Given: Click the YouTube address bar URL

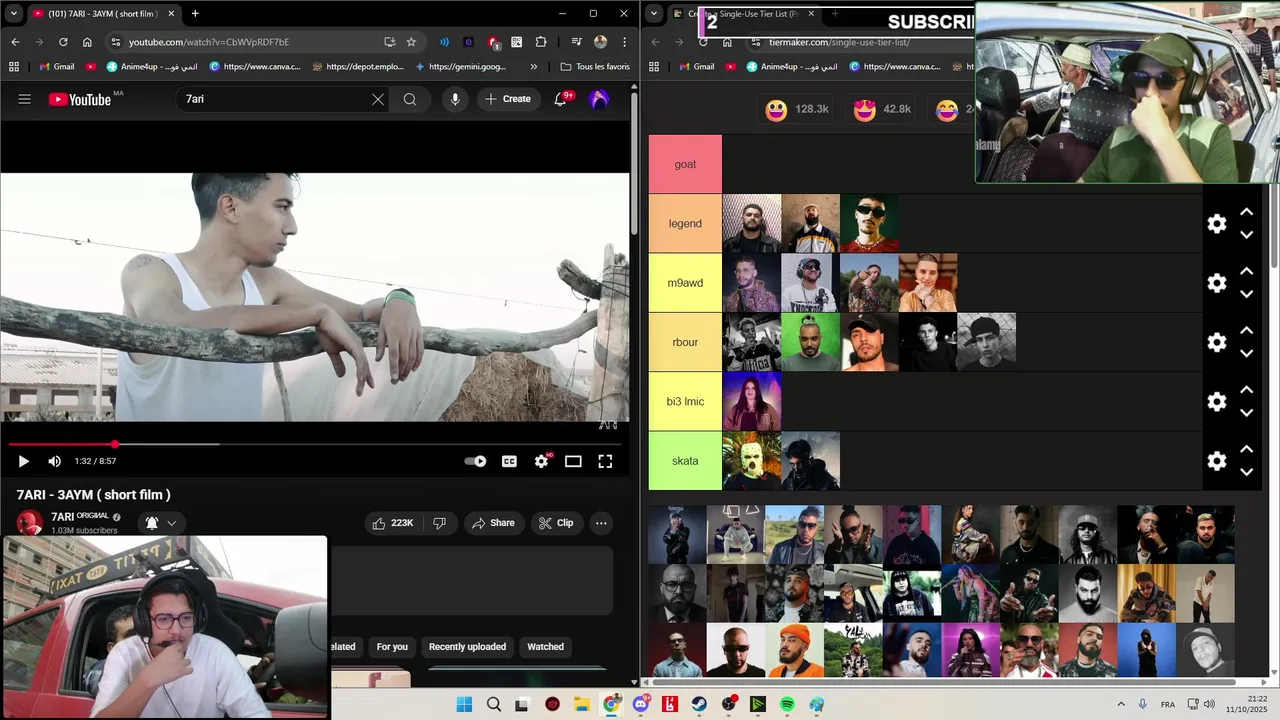Looking at the screenshot, I should [x=209, y=42].
